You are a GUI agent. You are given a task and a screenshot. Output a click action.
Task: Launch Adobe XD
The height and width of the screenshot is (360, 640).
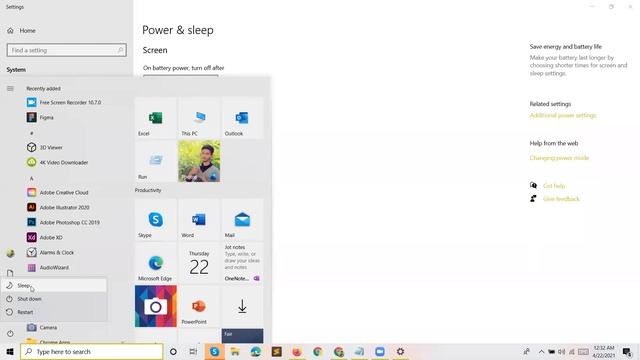coord(44,238)
